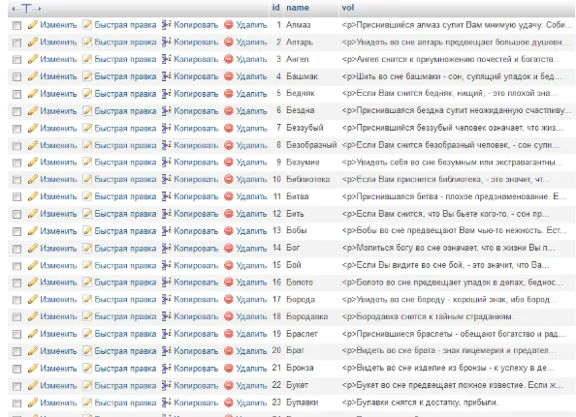Screen dimensions: 576x417
Task: Click the pencil edit icon for Библиотека row
Action: point(33,179)
